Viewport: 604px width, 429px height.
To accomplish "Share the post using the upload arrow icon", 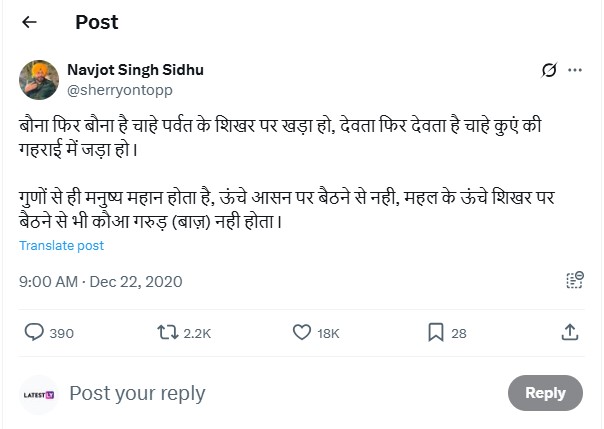I will (x=571, y=332).
